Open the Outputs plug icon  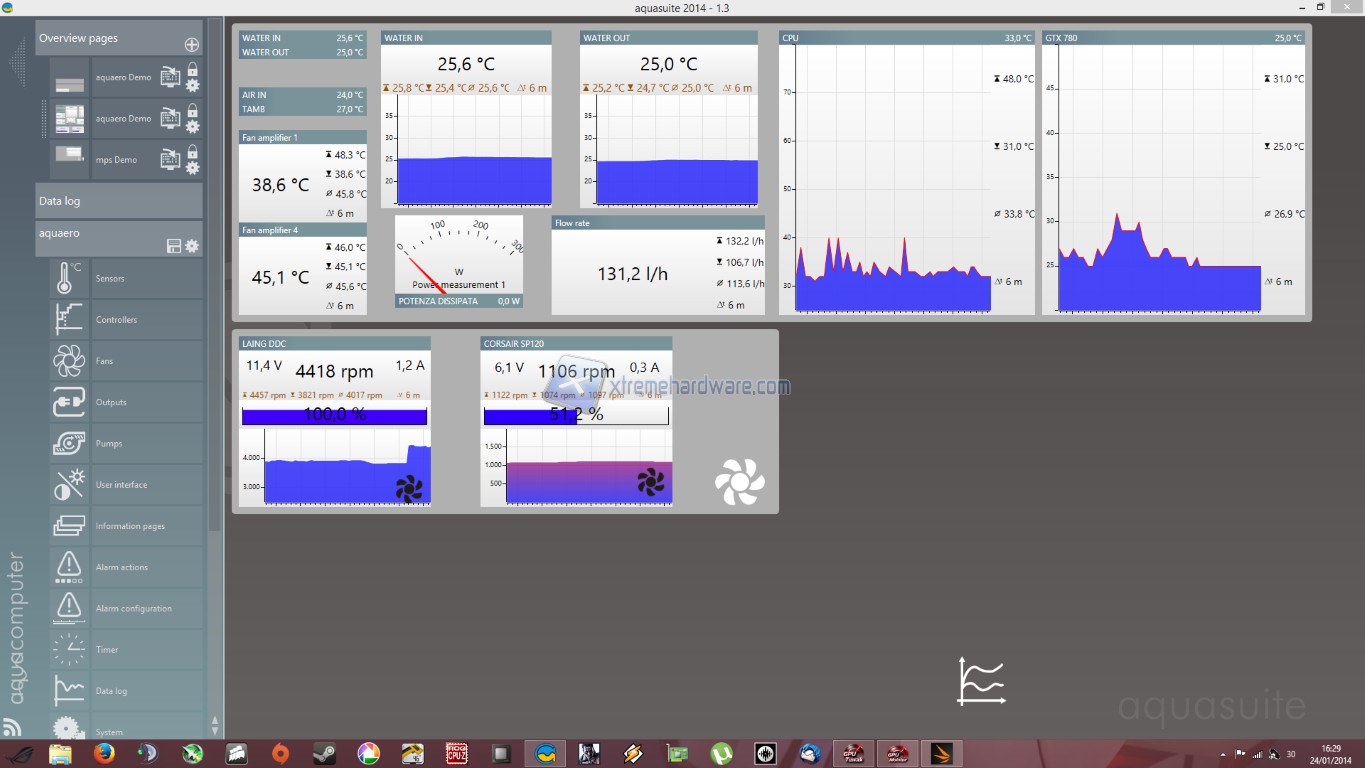69,402
